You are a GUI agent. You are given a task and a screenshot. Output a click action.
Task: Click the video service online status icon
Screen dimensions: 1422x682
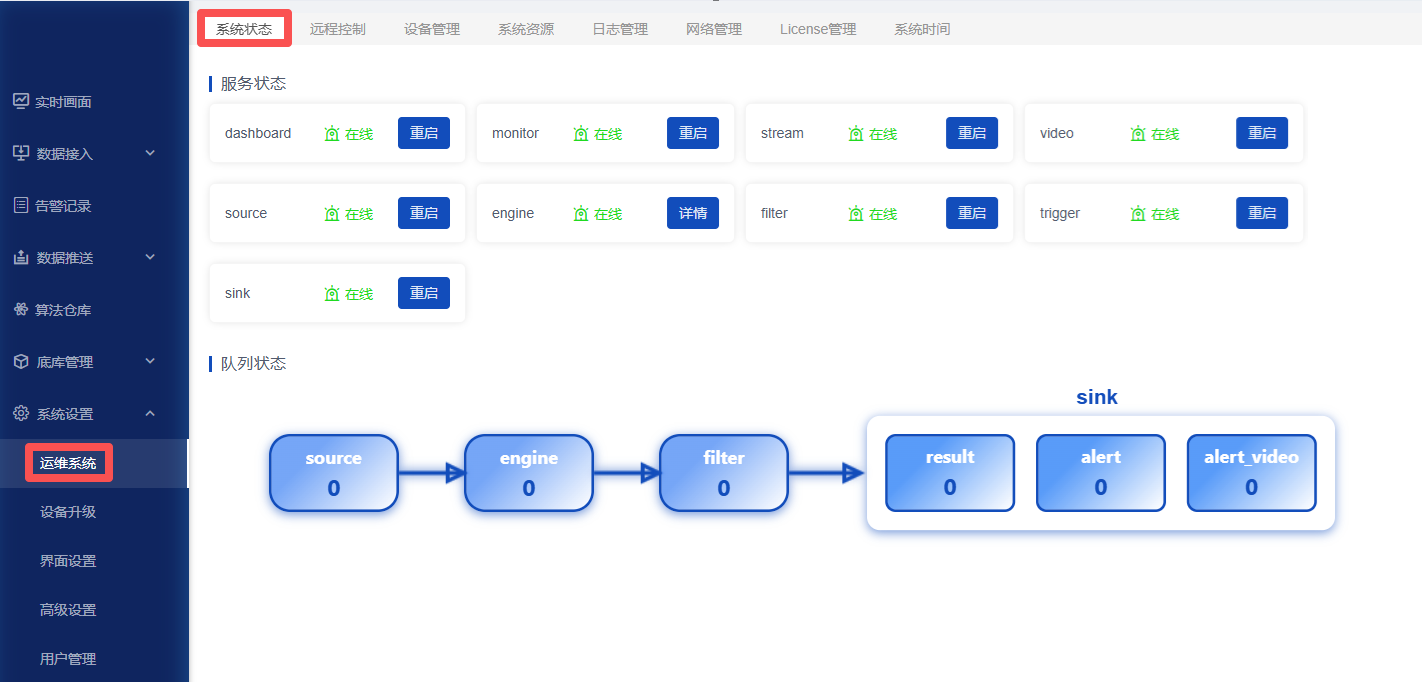[1138, 133]
